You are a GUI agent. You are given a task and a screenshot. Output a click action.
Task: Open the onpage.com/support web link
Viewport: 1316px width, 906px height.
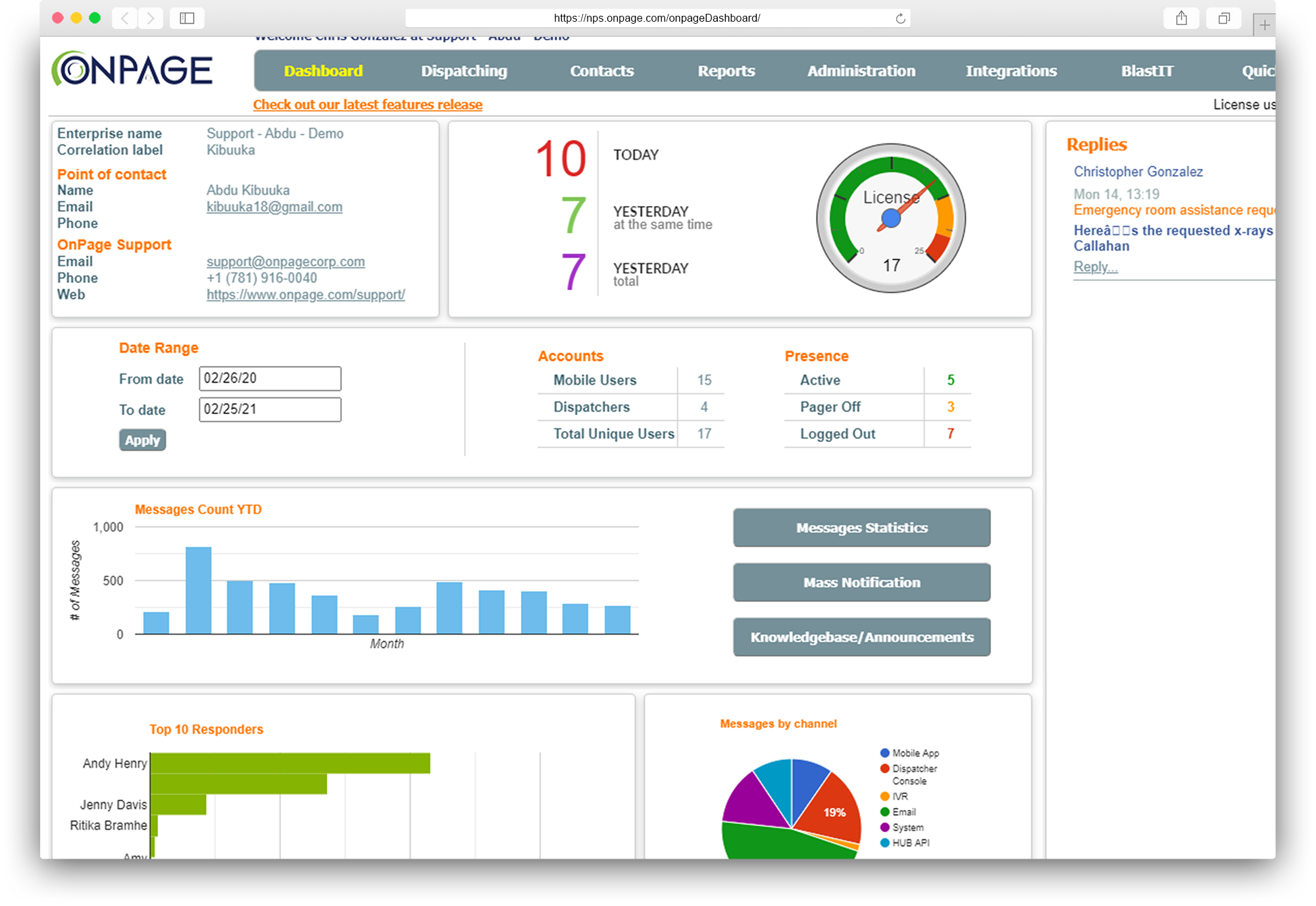(x=306, y=295)
